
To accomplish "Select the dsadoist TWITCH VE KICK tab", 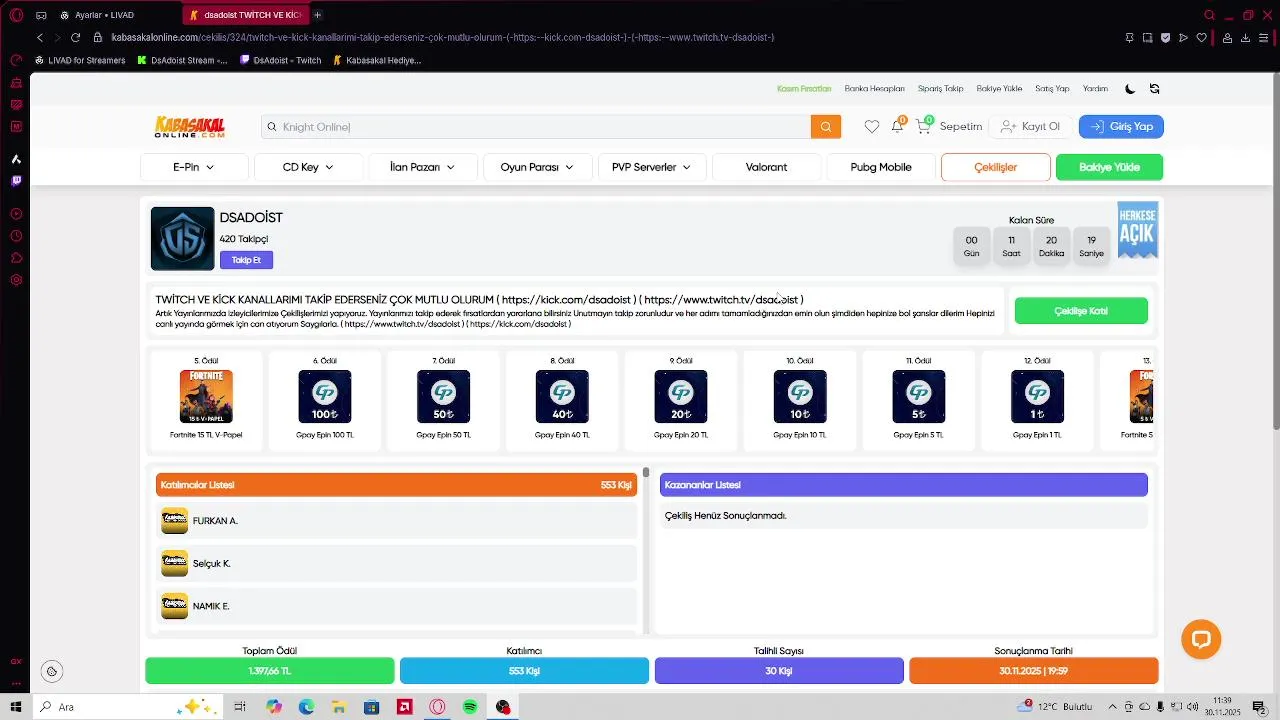I will click(246, 15).
